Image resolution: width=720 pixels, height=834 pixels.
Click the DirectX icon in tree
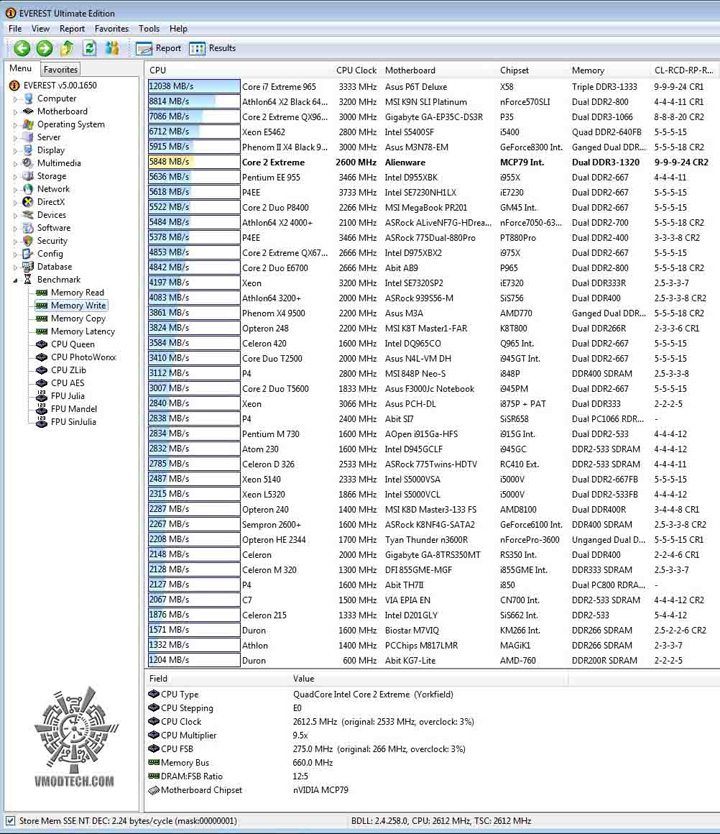click(x=28, y=202)
